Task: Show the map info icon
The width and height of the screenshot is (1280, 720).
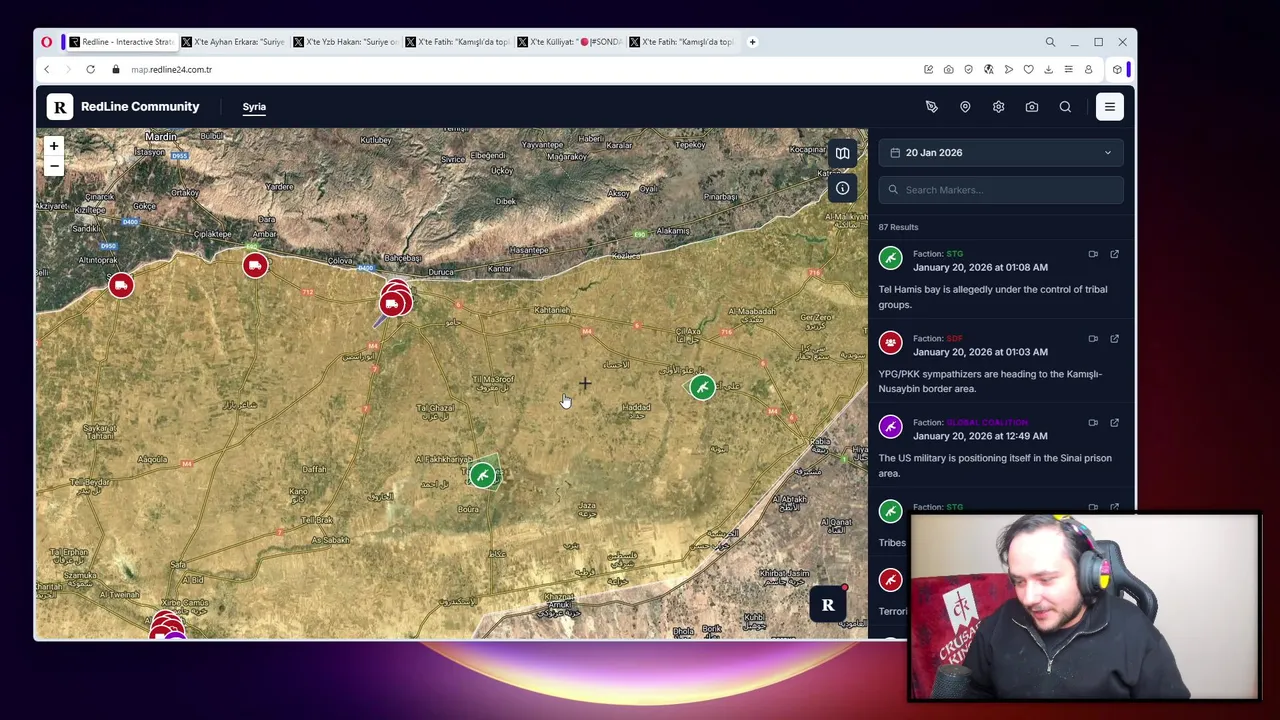Action: point(843,188)
